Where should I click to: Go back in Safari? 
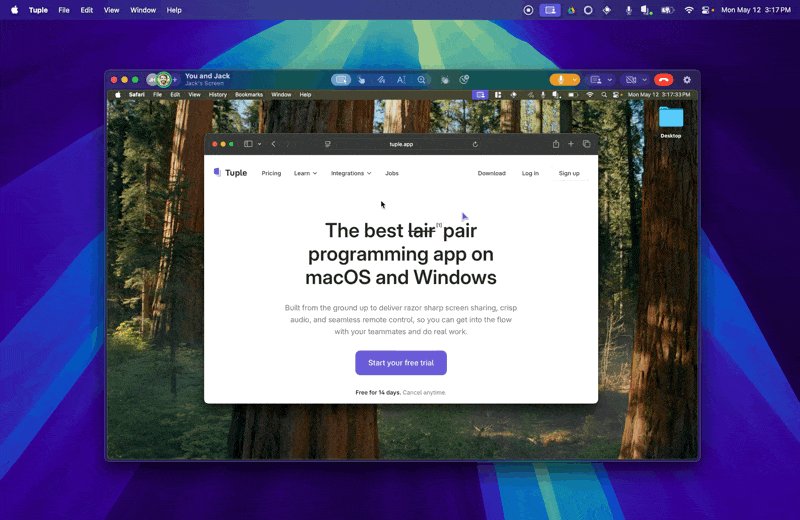[x=273, y=144]
